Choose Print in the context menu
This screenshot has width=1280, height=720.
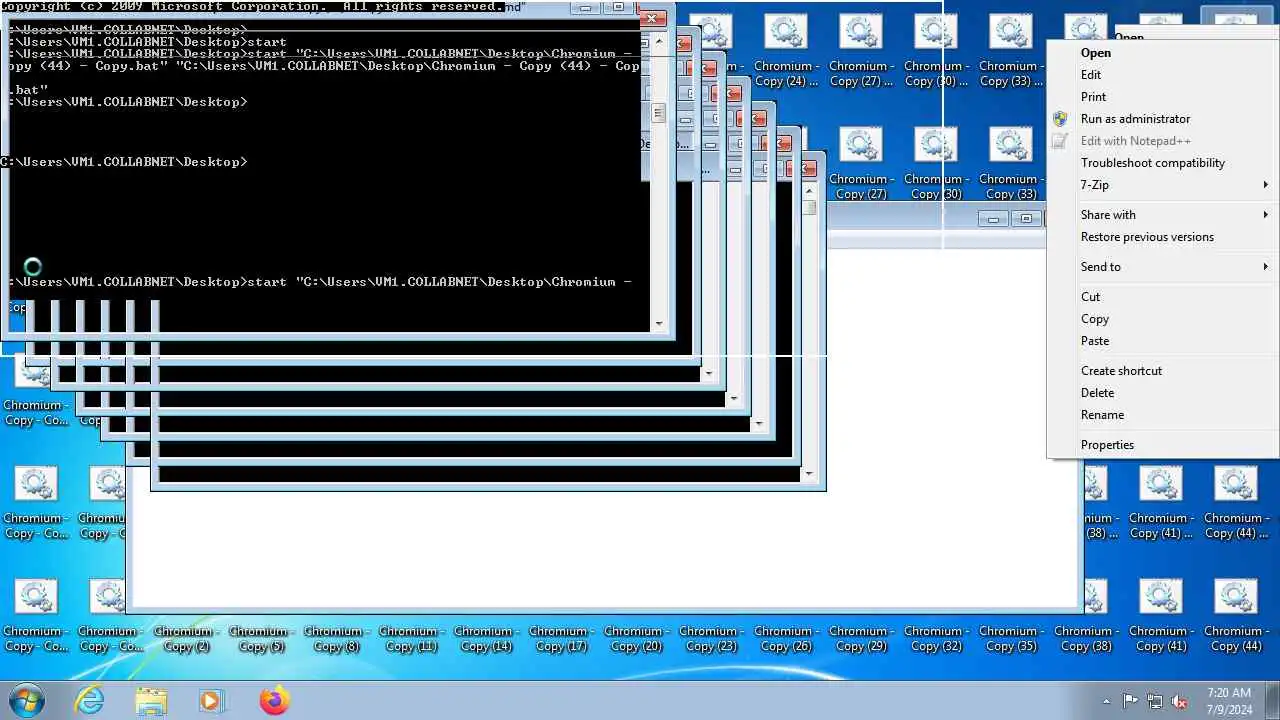(1162, 97)
